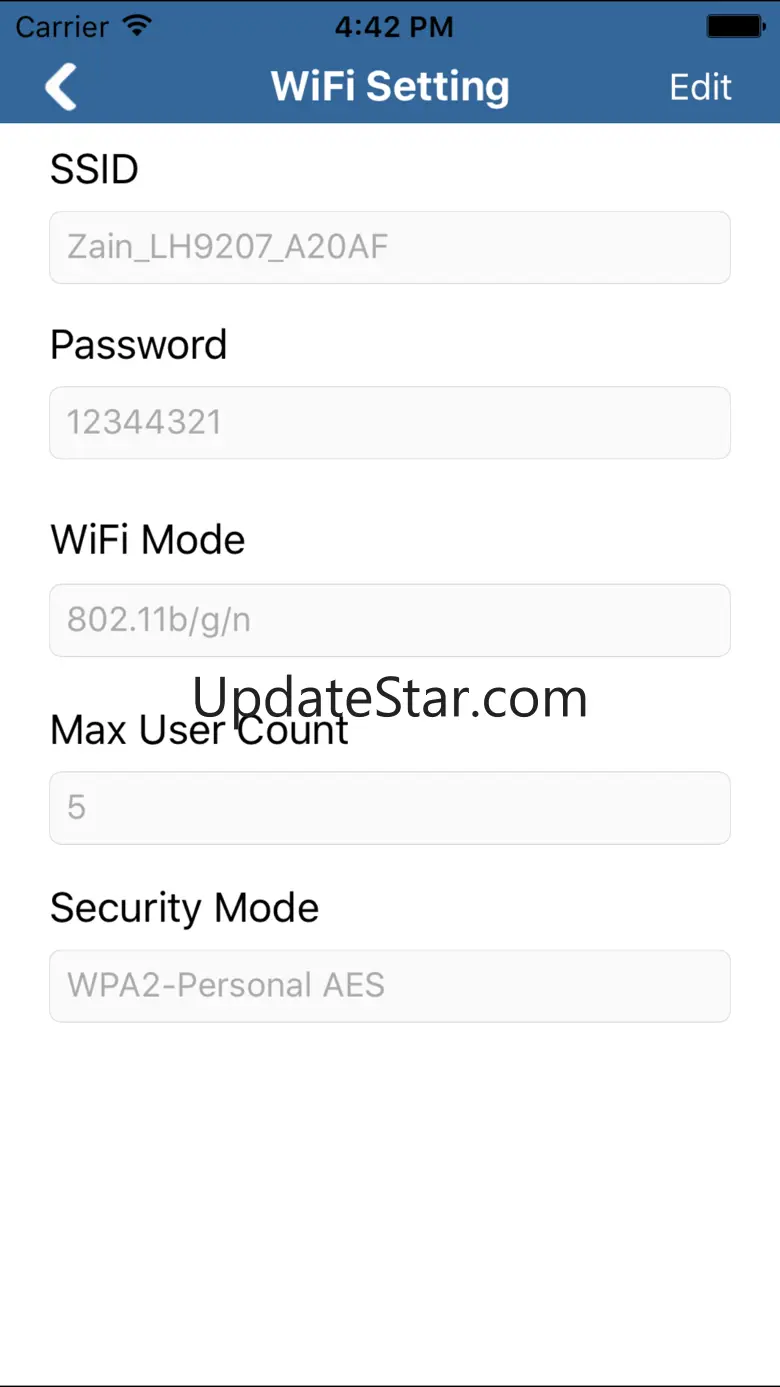This screenshot has height=1387, width=780.
Task: Click the battery indicator icon
Action: (x=735, y=27)
